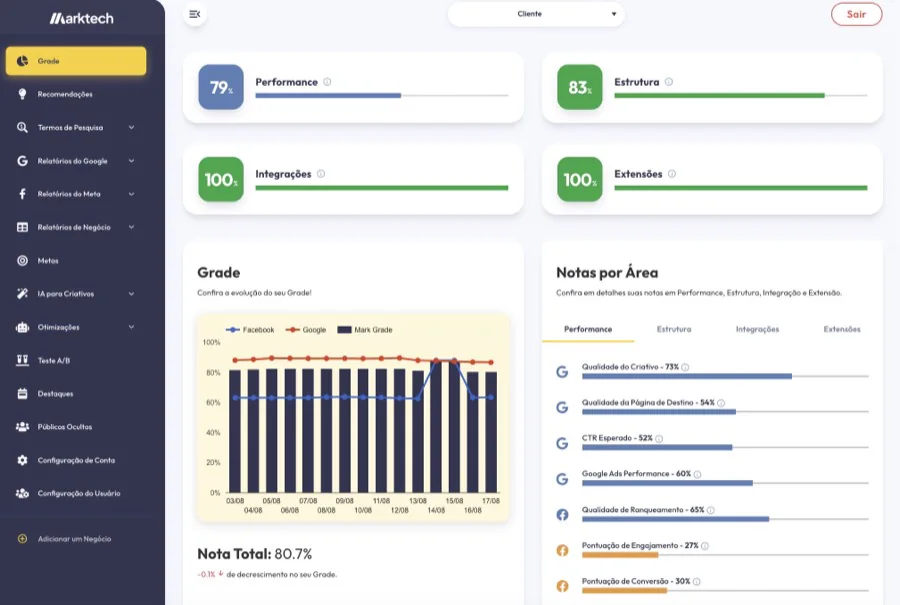Image resolution: width=900 pixels, height=605 pixels.
Task: Click the Destaques calendar icon
Action: click(22, 394)
